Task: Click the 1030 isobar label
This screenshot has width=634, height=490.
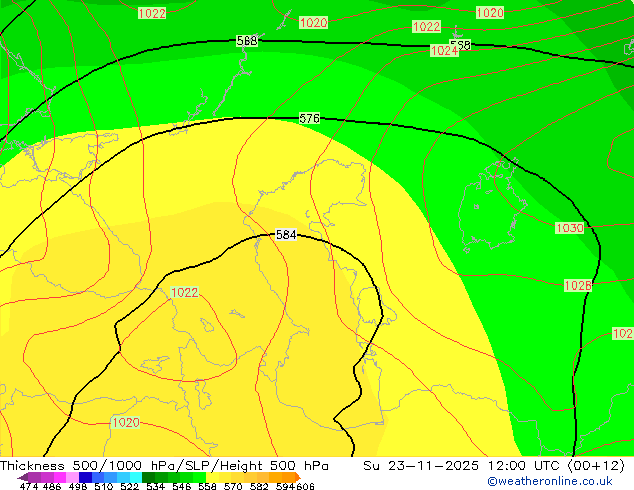Action: point(569,228)
